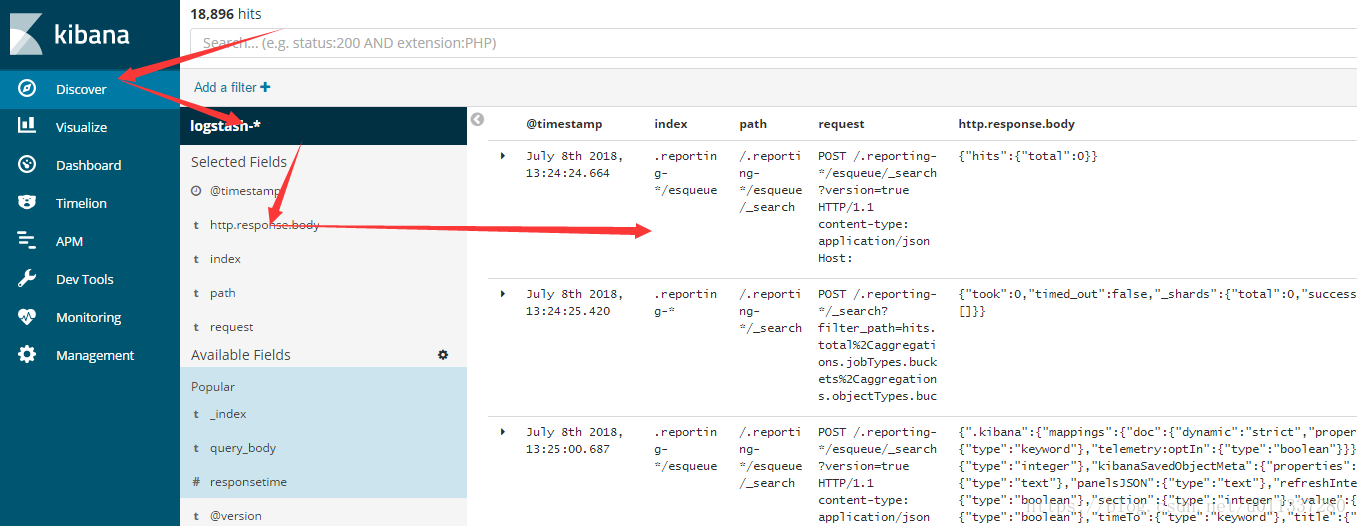The height and width of the screenshot is (526, 1357).
Task: Click the Popular section label
Action: coord(213,386)
